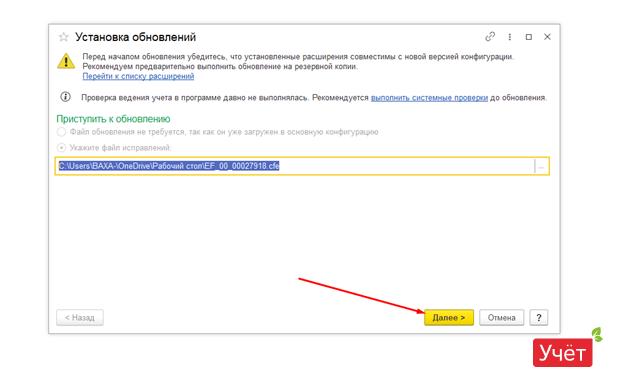
Task: Click the Далее > button
Action: pyautogui.click(x=449, y=318)
